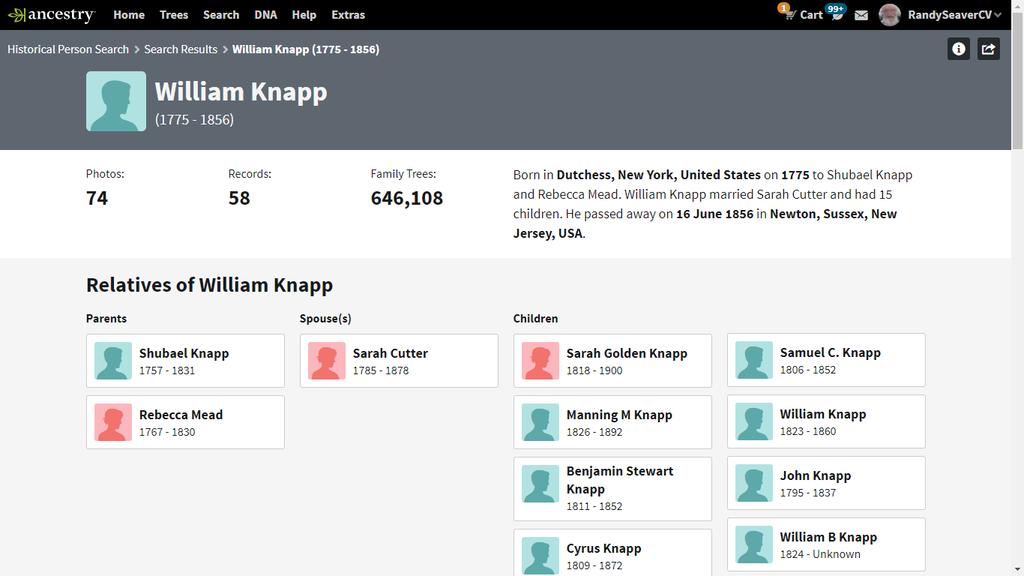Viewport: 1024px width, 576px height.
Task: Expand the RandySeaverCV account dropdown arrow
Action: [x=998, y=15]
